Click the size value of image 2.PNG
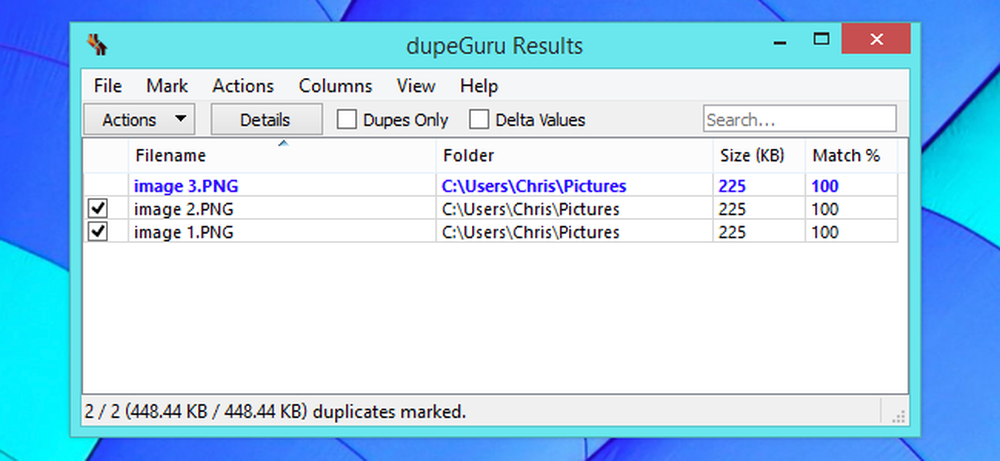Viewport: 1000px width, 461px height. pos(732,209)
